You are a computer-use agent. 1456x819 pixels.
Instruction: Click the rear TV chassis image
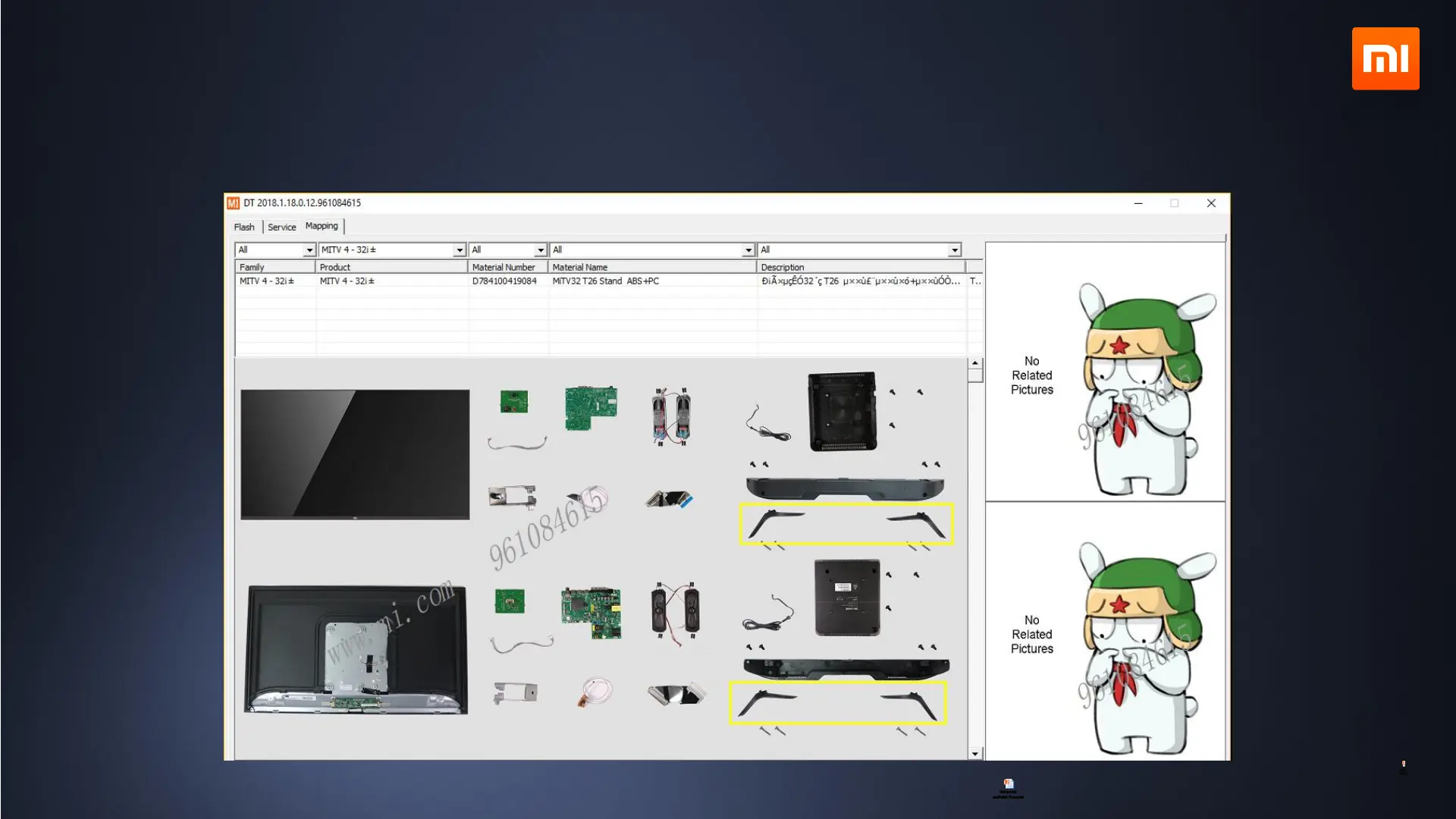[x=356, y=650]
